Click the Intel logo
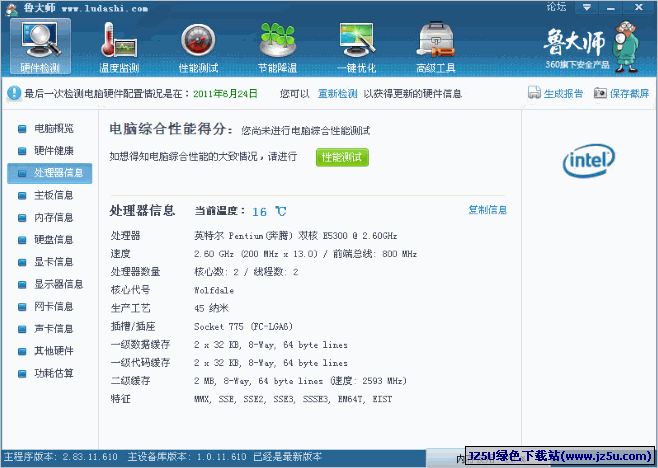This screenshot has height=468, width=658. [x=588, y=160]
